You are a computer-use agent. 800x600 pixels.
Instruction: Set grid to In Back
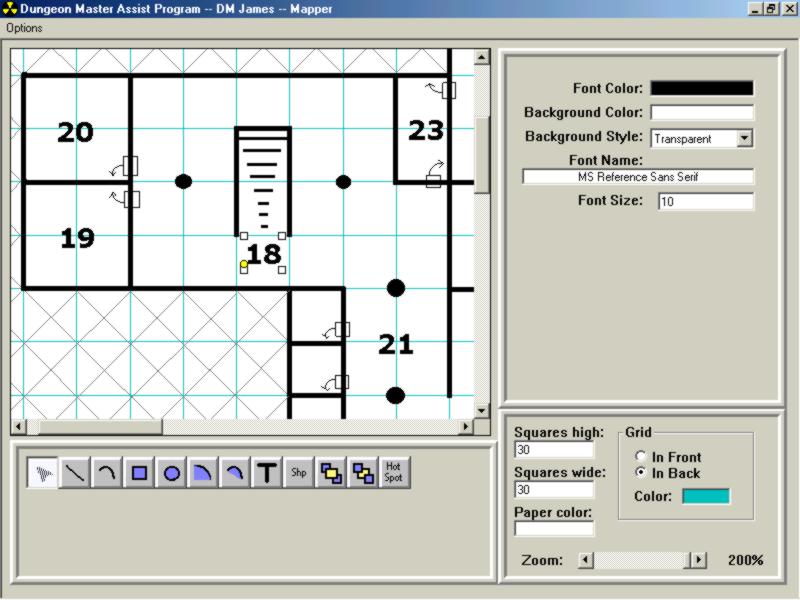[641, 473]
